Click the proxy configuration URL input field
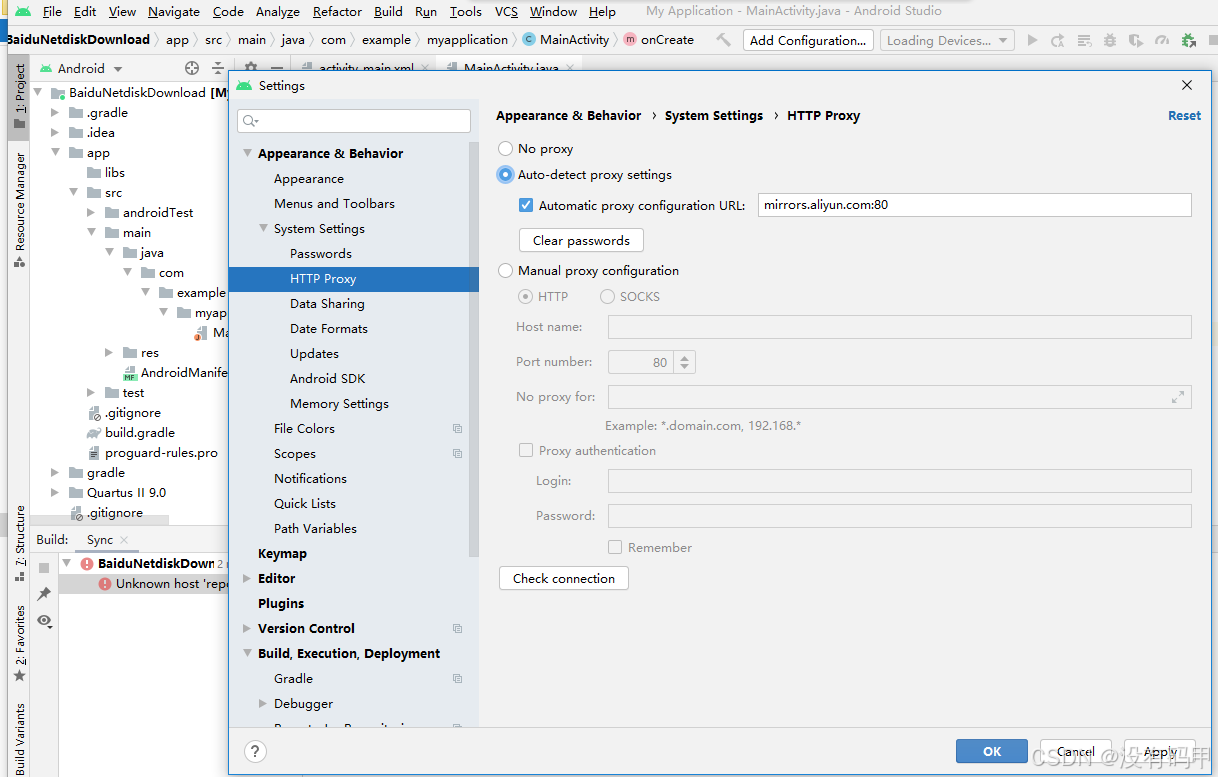Image resolution: width=1218 pixels, height=777 pixels. (x=974, y=205)
